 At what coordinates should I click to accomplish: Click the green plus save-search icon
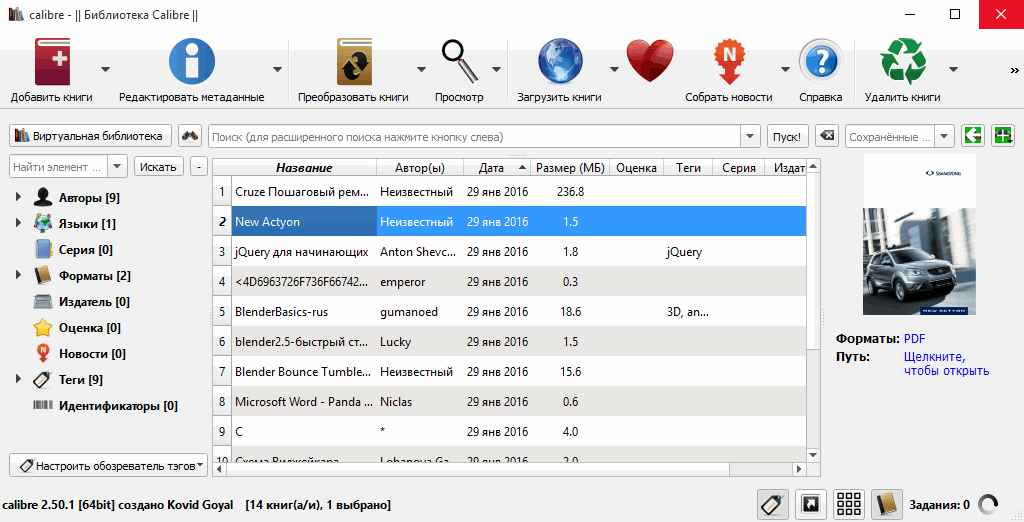pos(1002,136)
